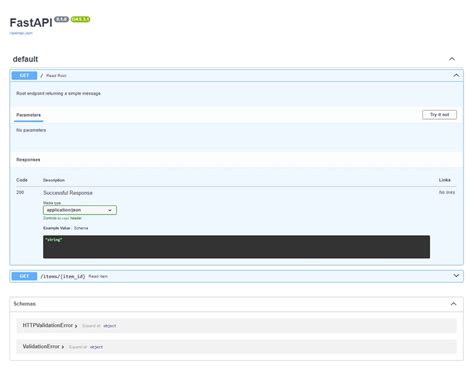Click Expand all next to ValidationError
The width and height of the screenshot is (474, 371).
tap(78, 347)
